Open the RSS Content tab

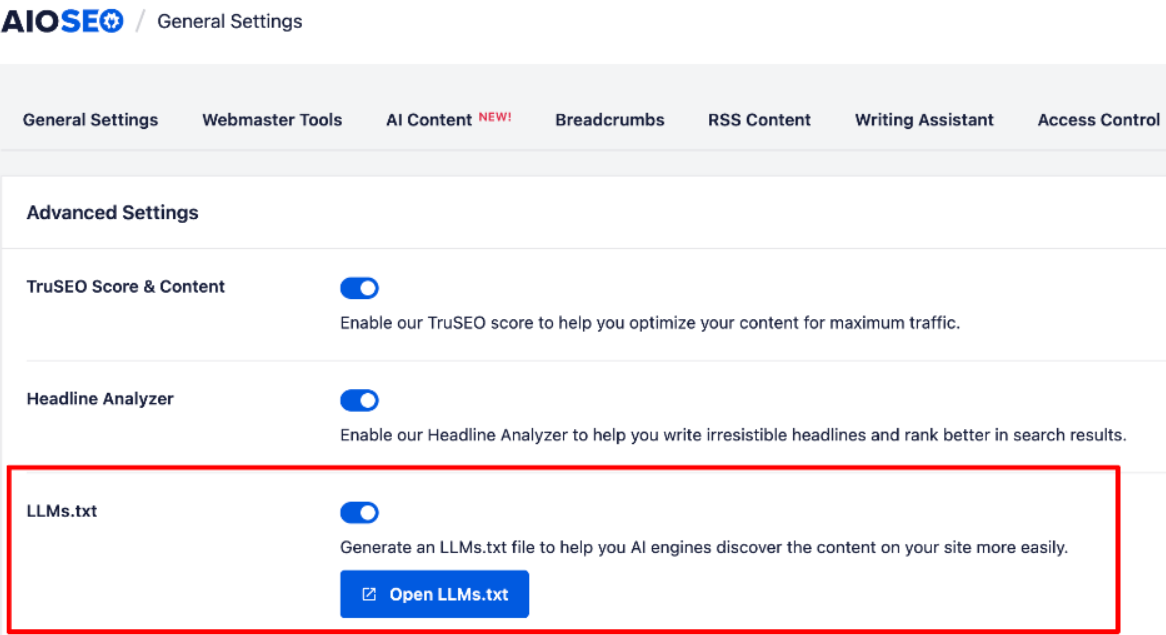(x=759, y=120)
